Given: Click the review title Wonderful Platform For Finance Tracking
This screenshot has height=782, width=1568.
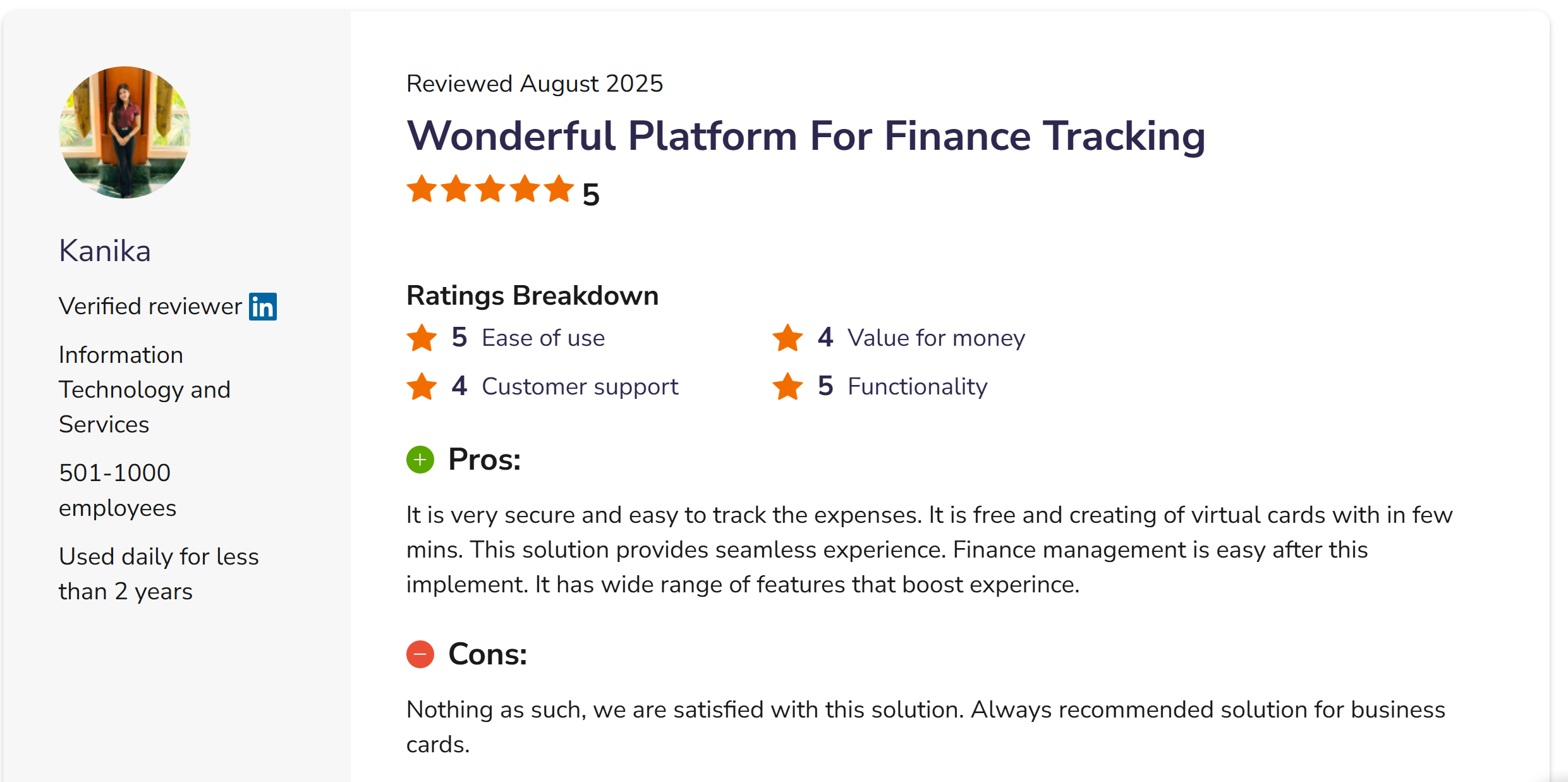Looking at the screenshot, I should 806,136.
